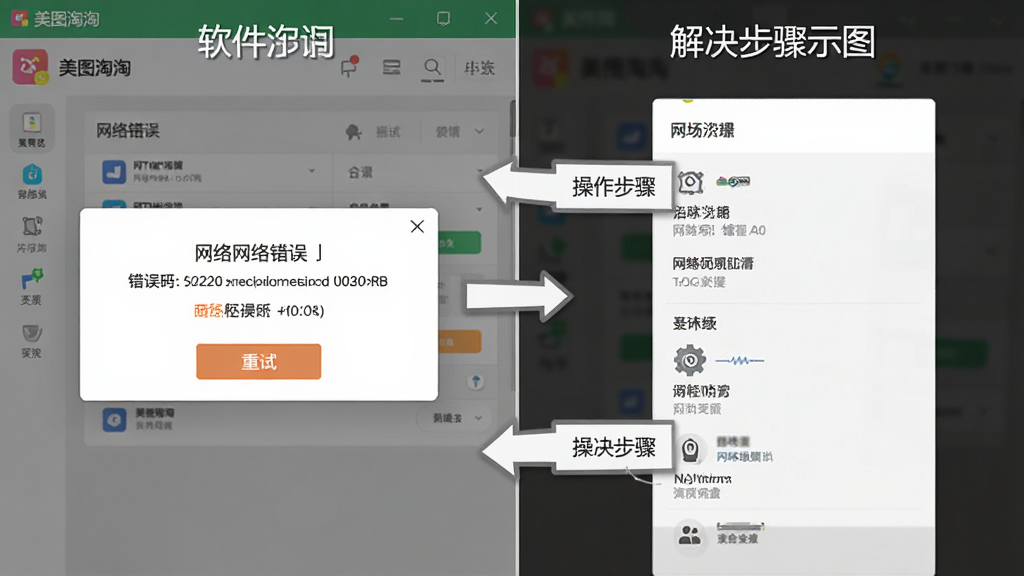1024x576 pixels.
Task: Click the blue link beside the webcam icon
Action: [x=744, y=456]
